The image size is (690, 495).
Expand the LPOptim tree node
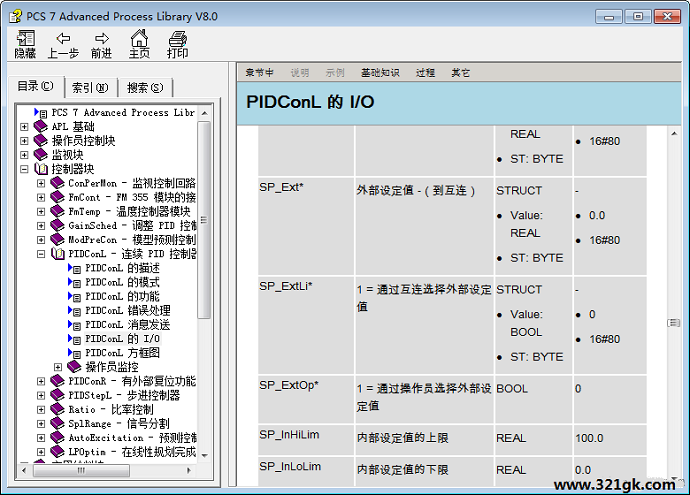tap(41, 451)
